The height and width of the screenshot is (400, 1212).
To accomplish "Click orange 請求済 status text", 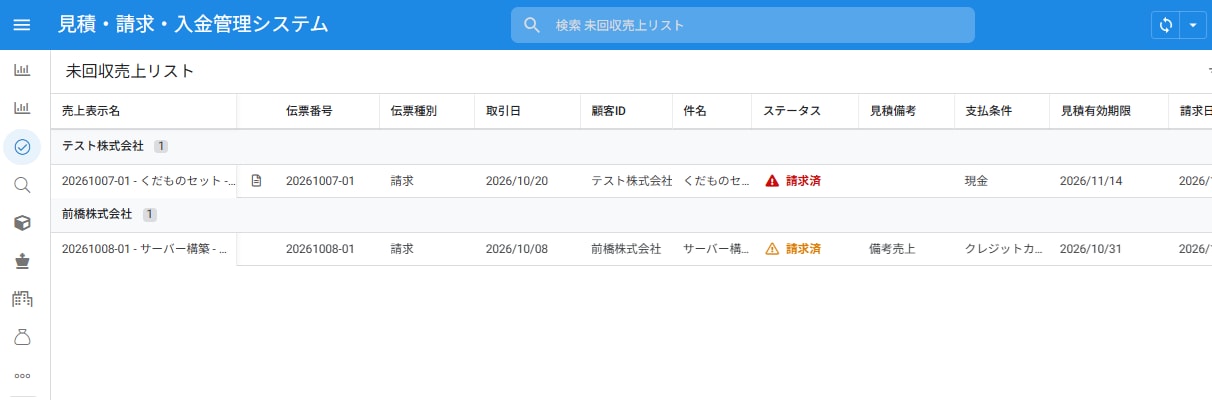I will coord(803,249).
